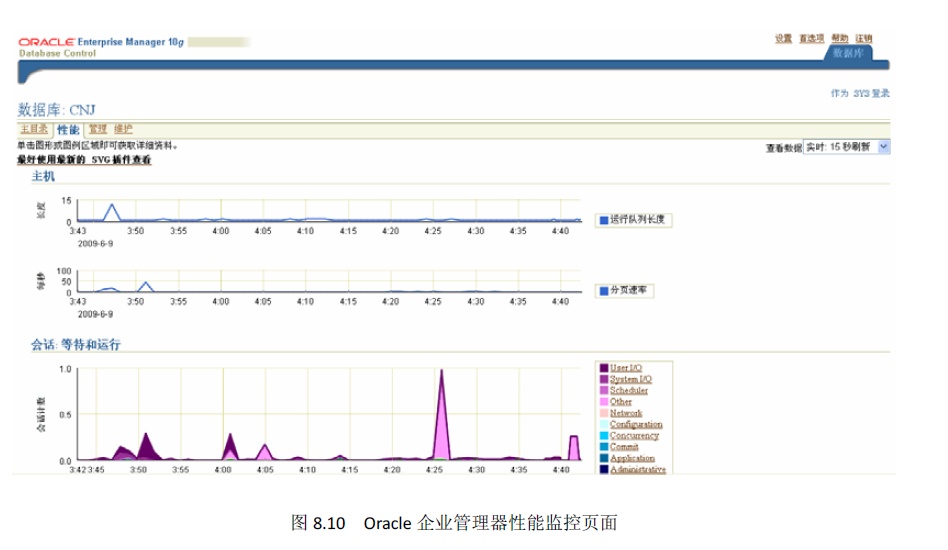The image size is (948, 550).
Task: Open the Application legend link
Action: tap(632, 458)
